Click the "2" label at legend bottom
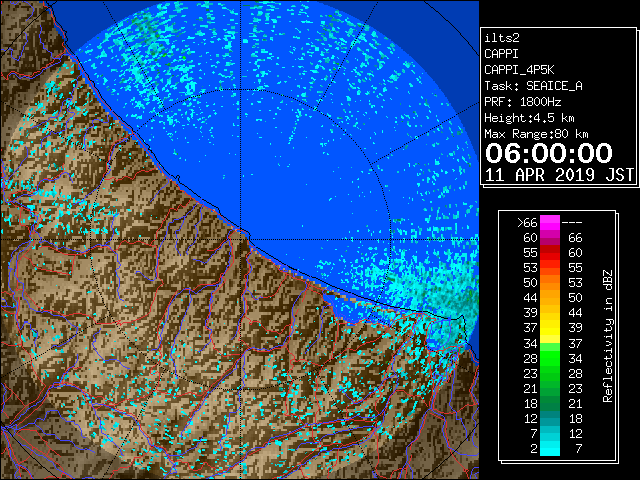 (x=534, y=448)
